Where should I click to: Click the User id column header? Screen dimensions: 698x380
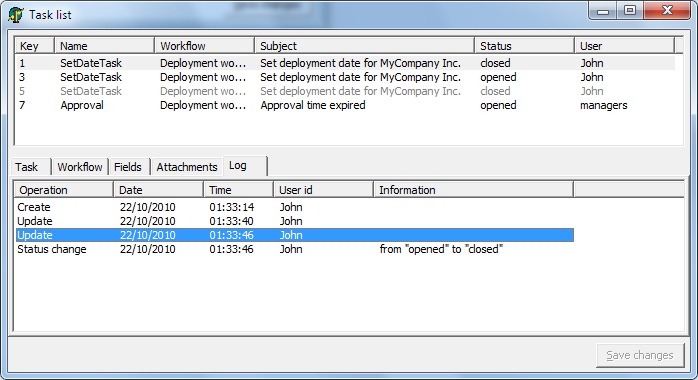(x=323, y=190)
